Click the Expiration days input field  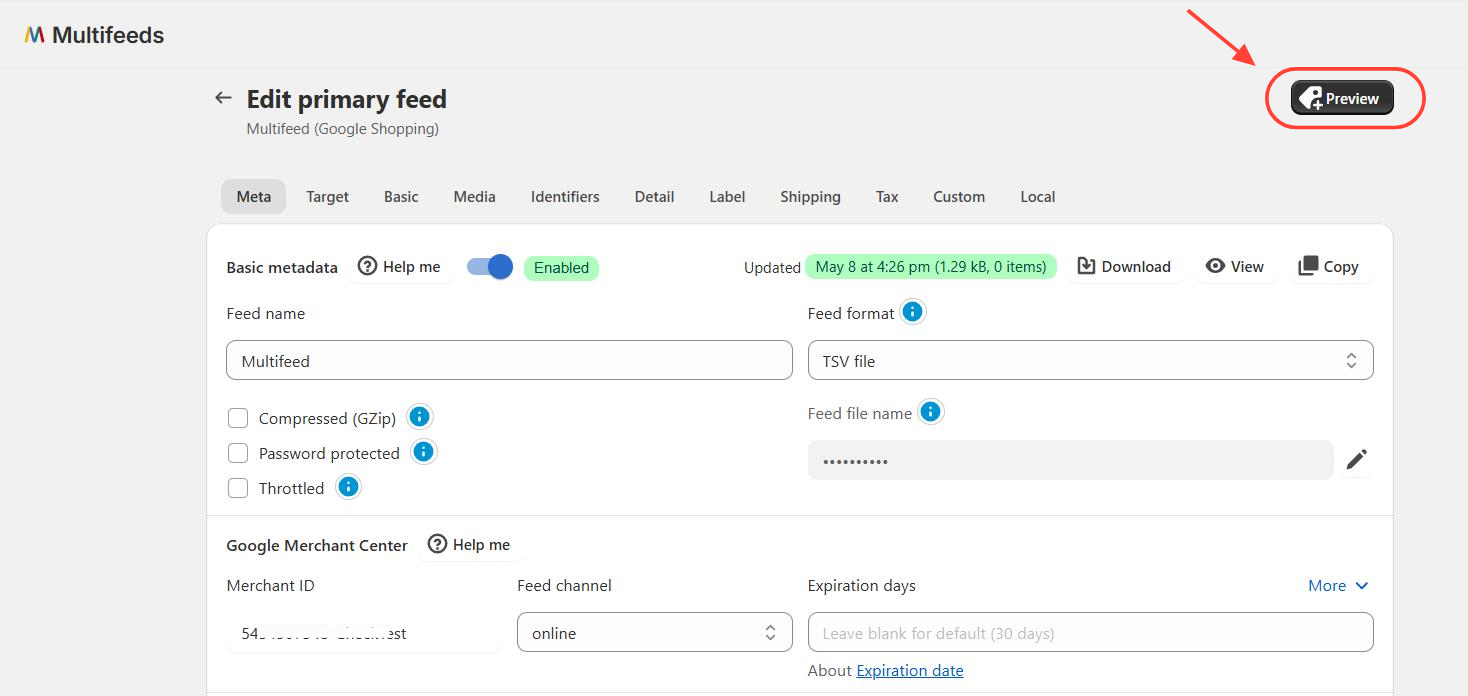pos(1090,632)
